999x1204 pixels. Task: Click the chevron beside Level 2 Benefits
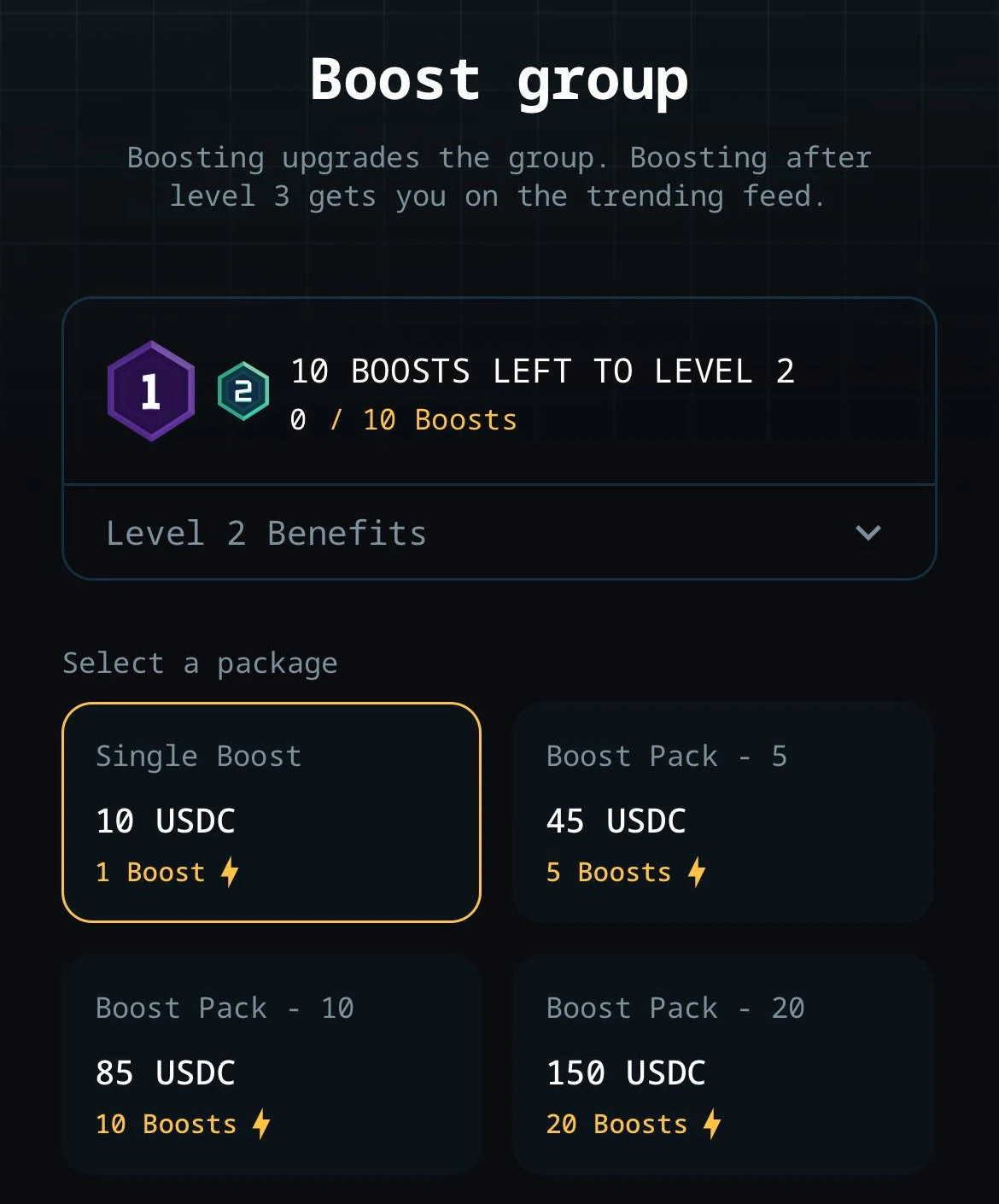[868, 533]
